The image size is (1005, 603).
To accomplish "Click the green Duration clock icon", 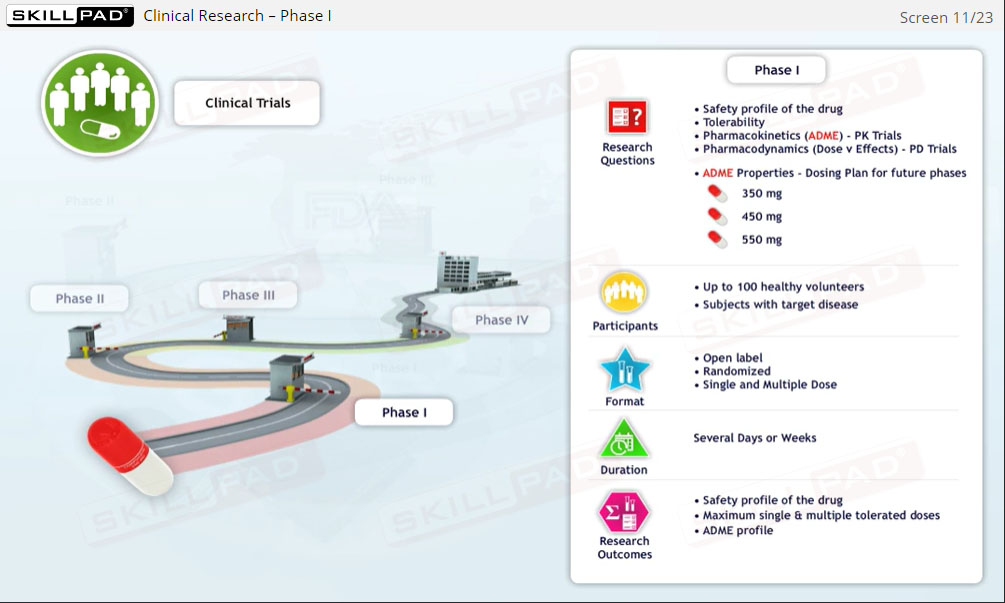I will point(624,445).
